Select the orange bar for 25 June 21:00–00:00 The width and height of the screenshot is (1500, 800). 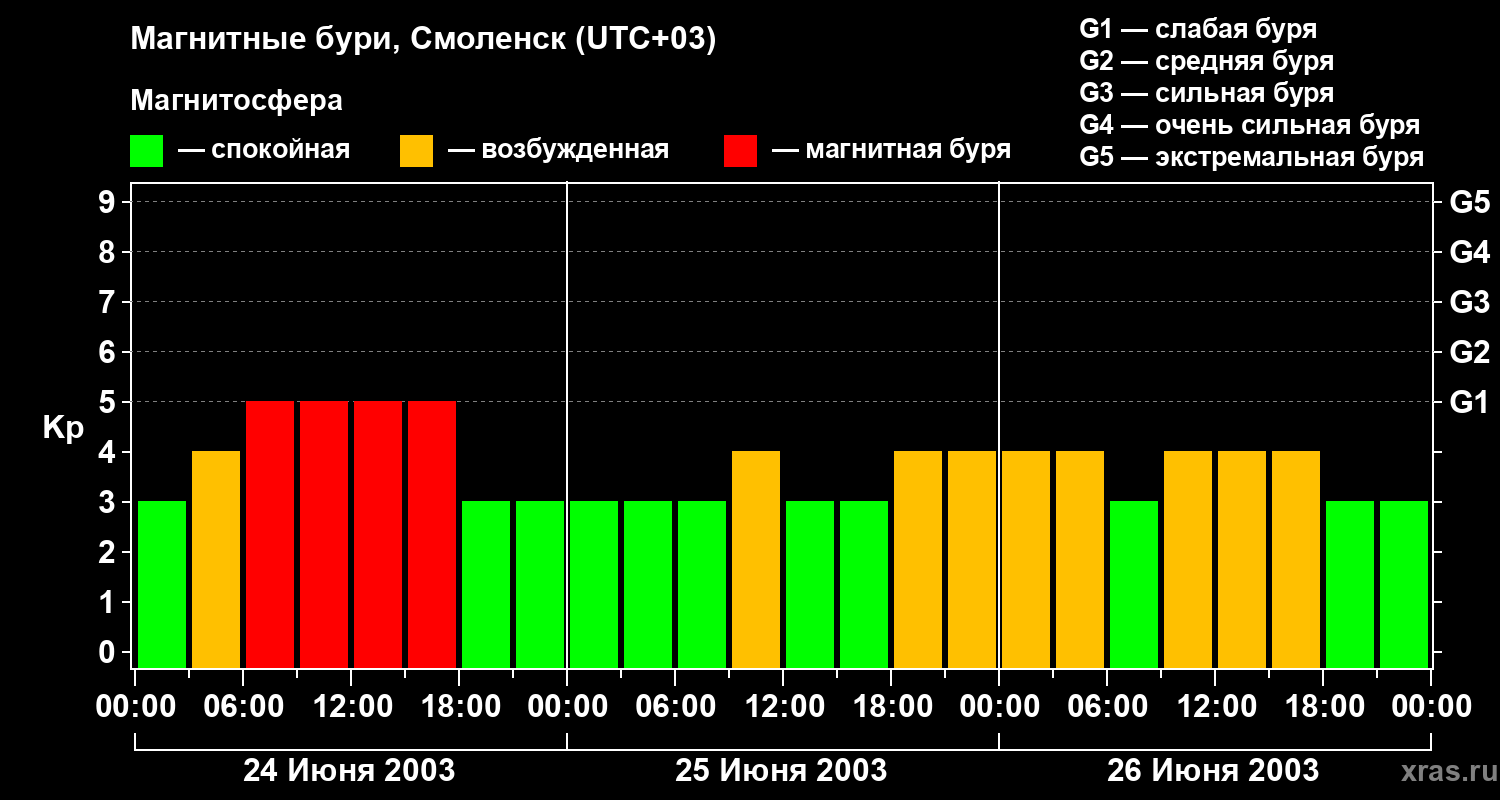972,559
